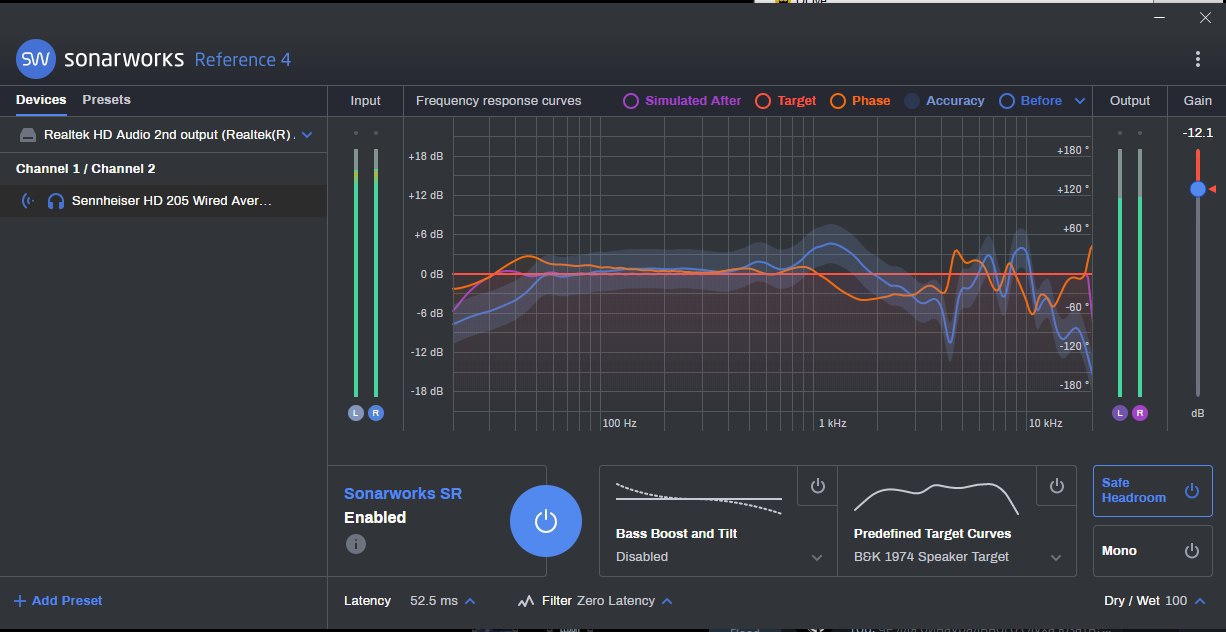The image size is (1226, 632).
Task: Toggle Bass Boost and Tilt power button
Action: pos(817,486)
